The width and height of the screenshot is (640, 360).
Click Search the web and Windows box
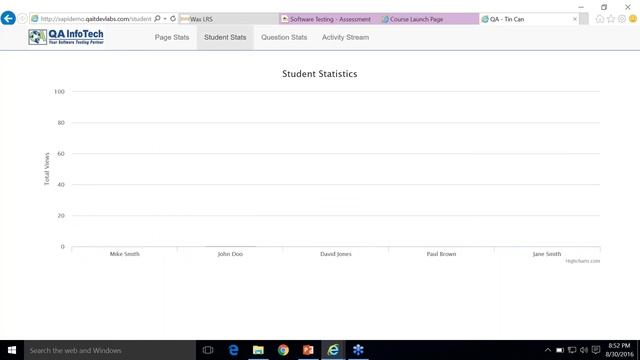110,350
